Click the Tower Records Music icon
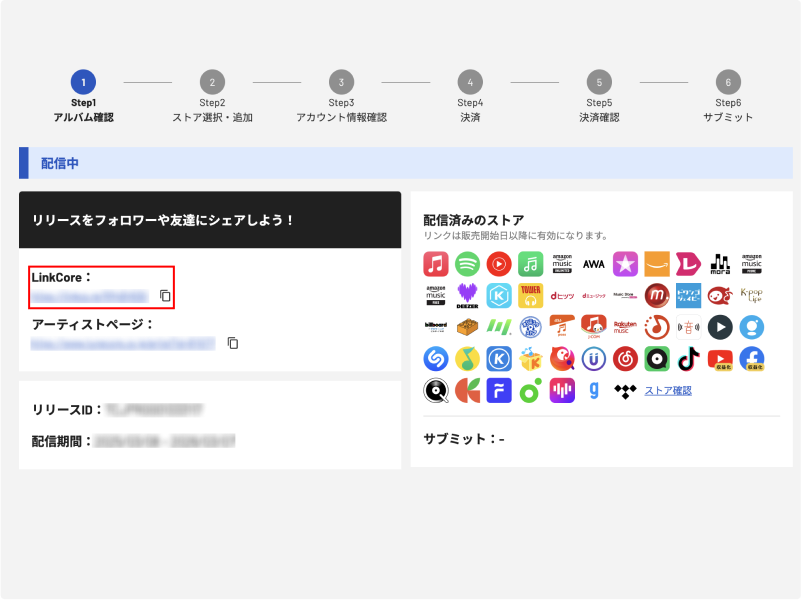The height and width of the screenshot is (600, 801). [x=530, y=296]
